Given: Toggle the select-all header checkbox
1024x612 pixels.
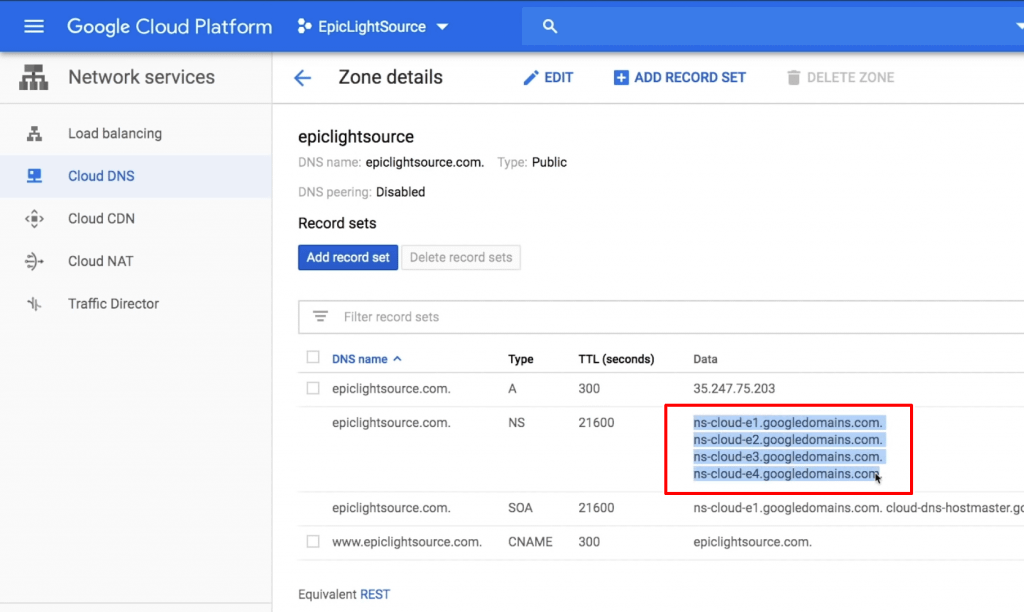Looking at the screenshot, I should 313,357.
